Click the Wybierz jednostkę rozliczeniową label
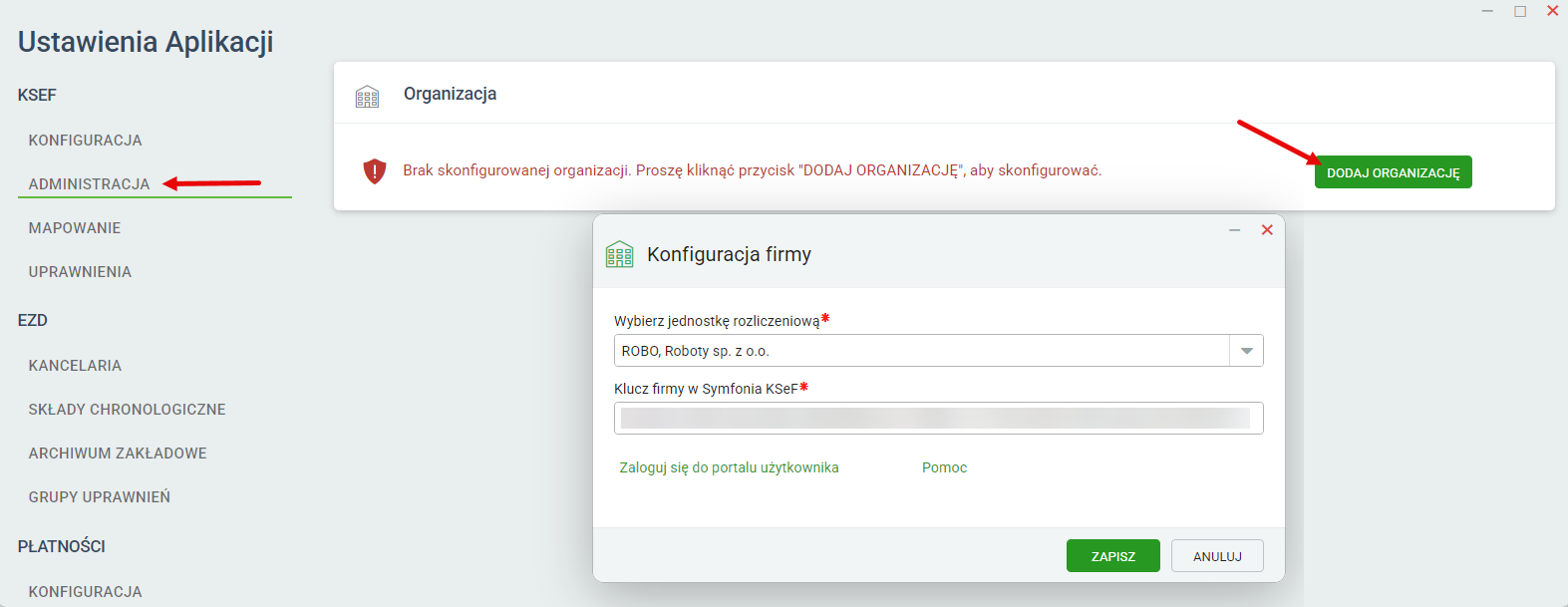 click(x=717, y=321)
